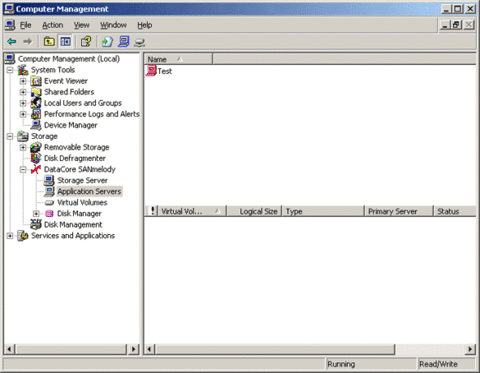Go up one level via folder icon
This screenshot has width=480, height=373.
click(x=49, y=41)
